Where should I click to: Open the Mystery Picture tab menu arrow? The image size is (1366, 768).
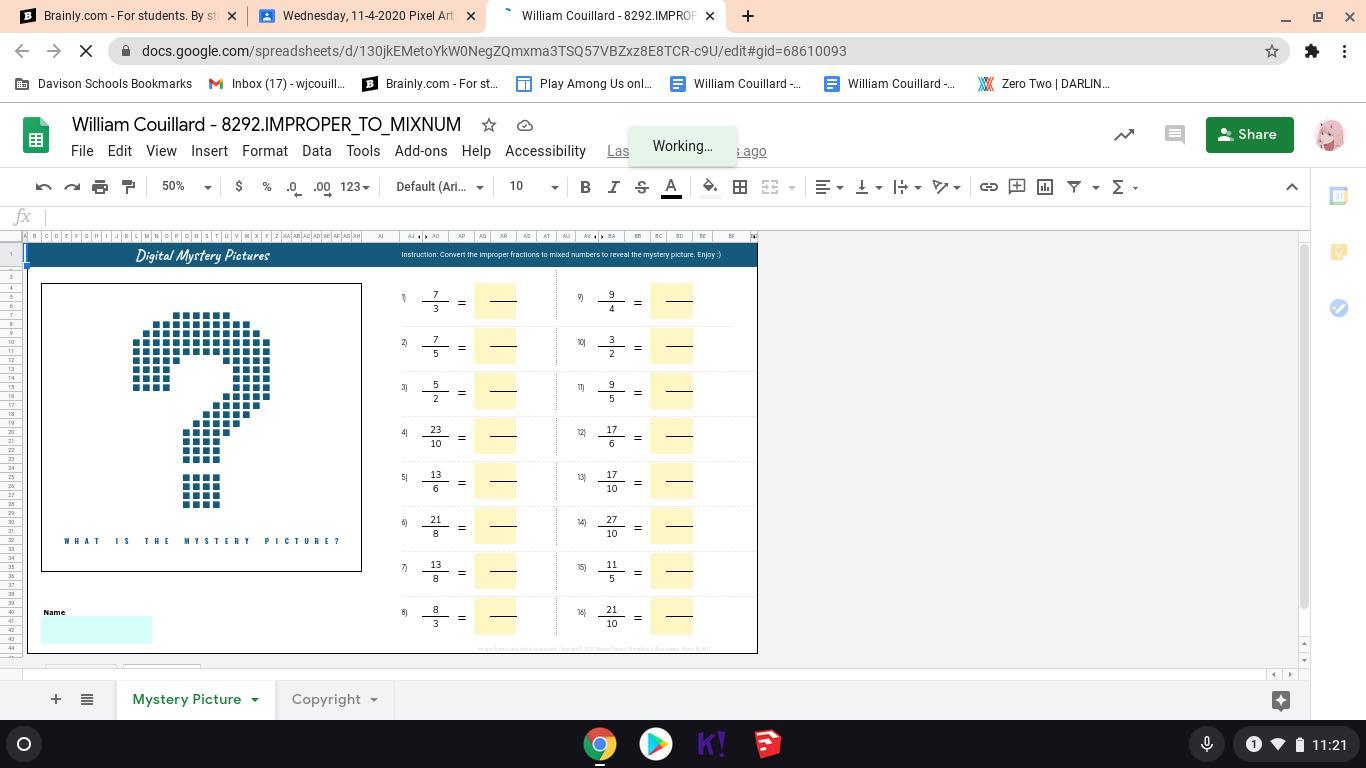[254, 699]
